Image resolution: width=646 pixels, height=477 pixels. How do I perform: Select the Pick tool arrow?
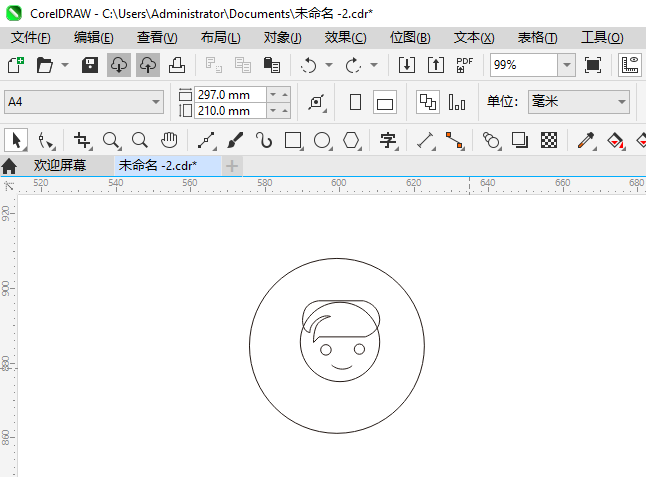click(x=16, y=140)
